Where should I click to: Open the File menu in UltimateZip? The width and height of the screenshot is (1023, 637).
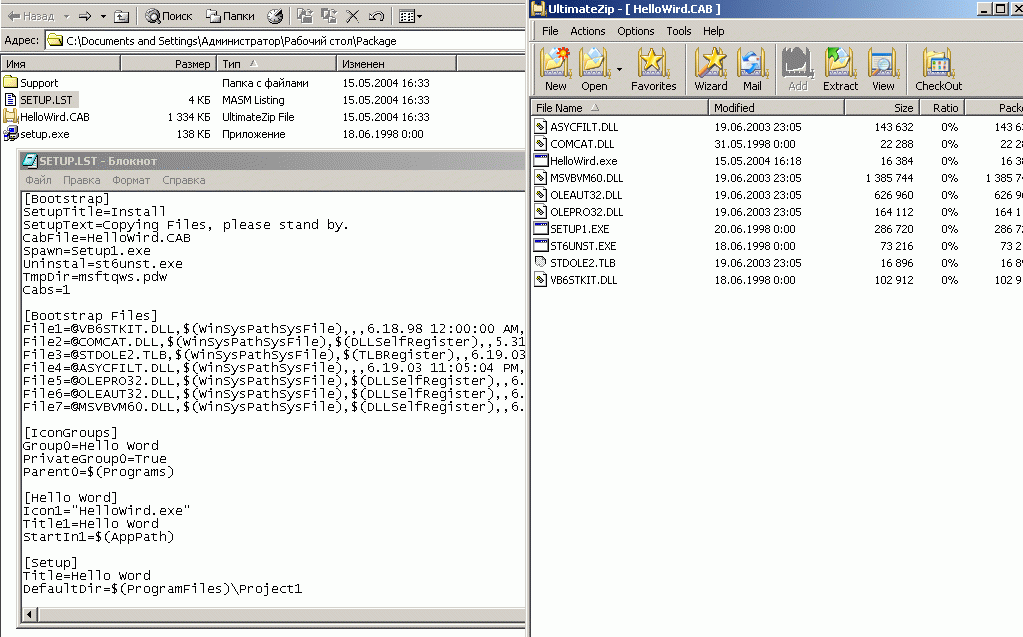pyautogui.click(x=550, y=31)
